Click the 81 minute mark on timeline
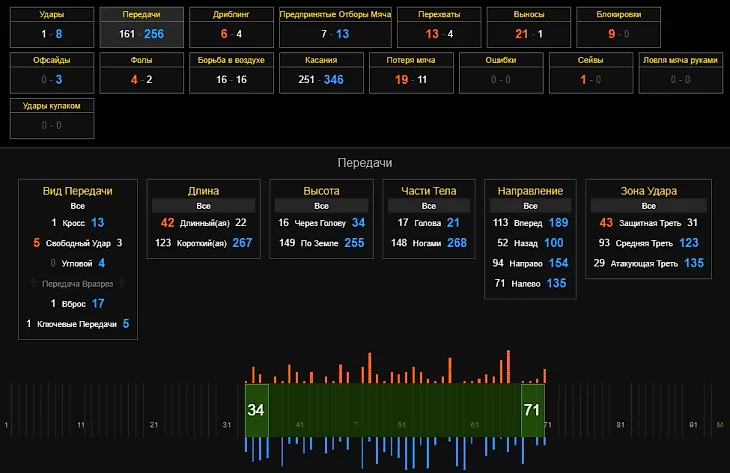Viewport: 730px width, 473px height. click(621, 425)
